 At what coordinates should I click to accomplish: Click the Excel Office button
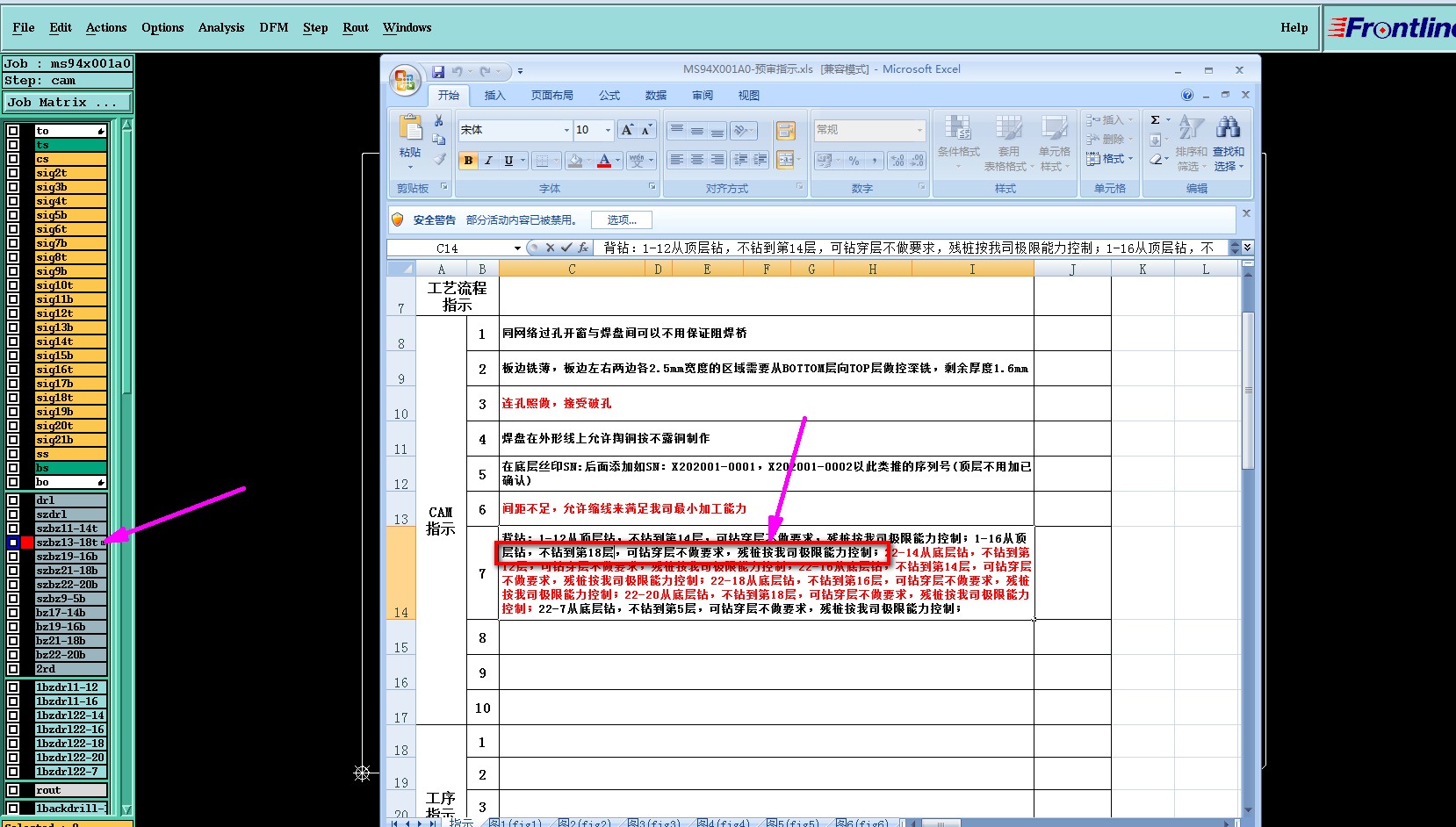pos(405,82)
